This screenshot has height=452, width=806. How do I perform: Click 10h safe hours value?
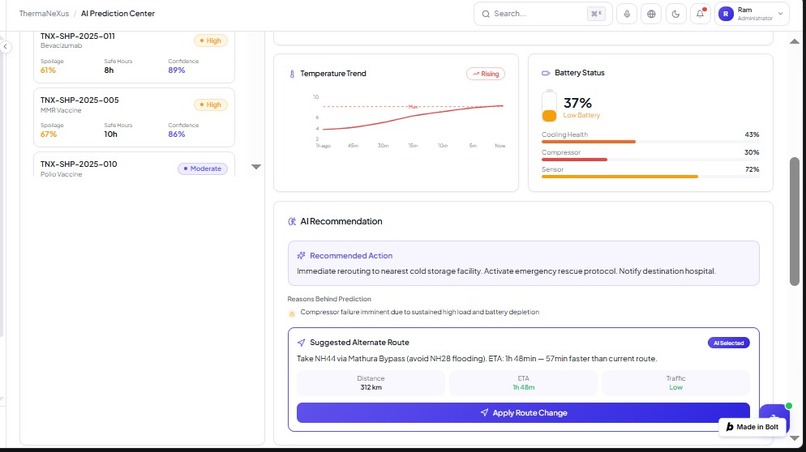pyautogui.click(x=111, y=134)
